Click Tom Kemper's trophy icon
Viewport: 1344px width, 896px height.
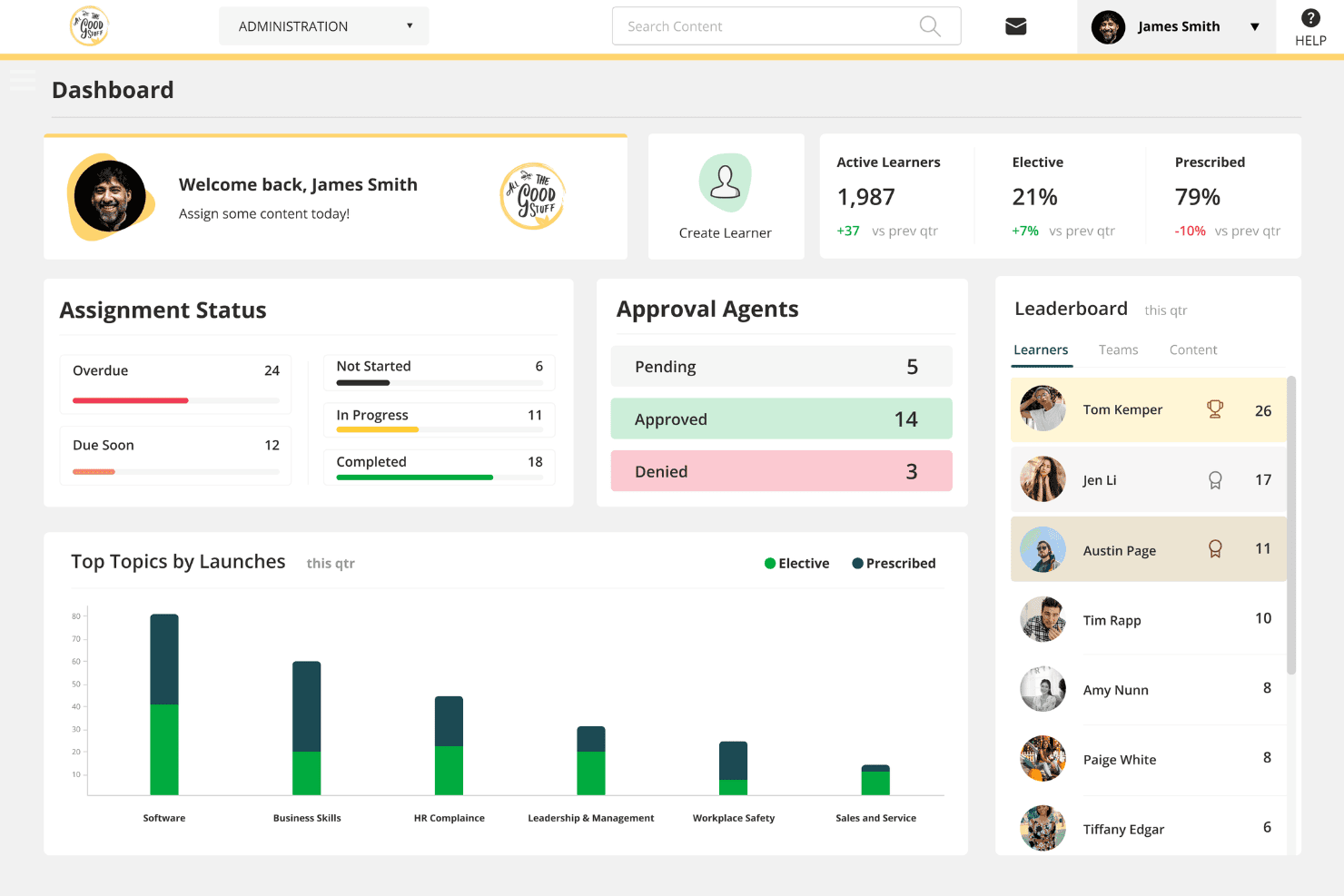(1215, 409)
